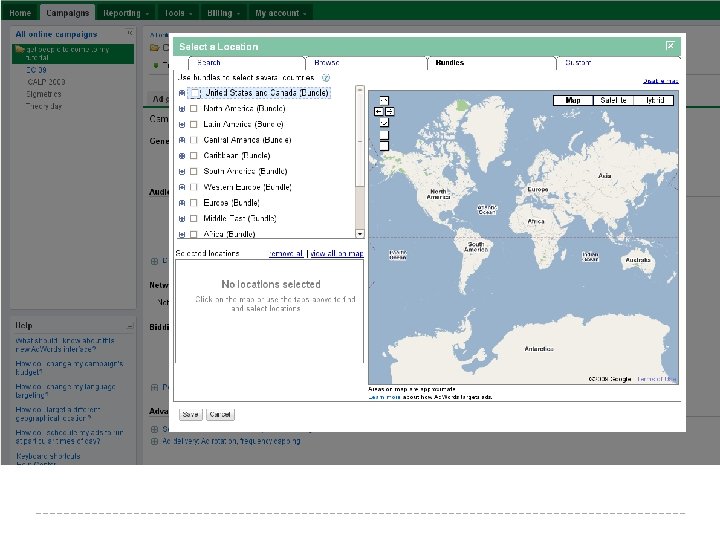Click the campaign folder icon in All online campaigns
This screenshot has height=540, width=720.
click(19, 49)
